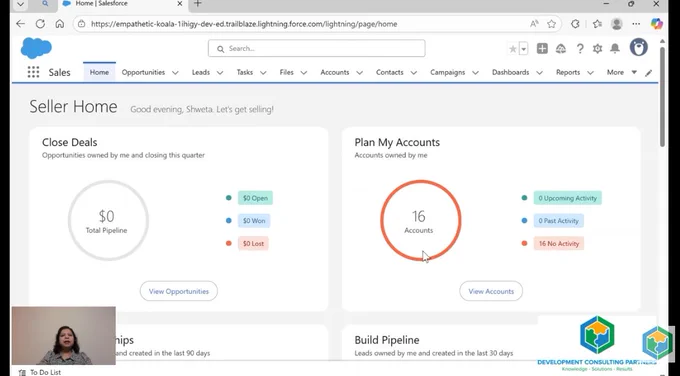Screen dimensions: 680x376
Task: Close the Home | Salesforce tab
Action: (180, 4)
